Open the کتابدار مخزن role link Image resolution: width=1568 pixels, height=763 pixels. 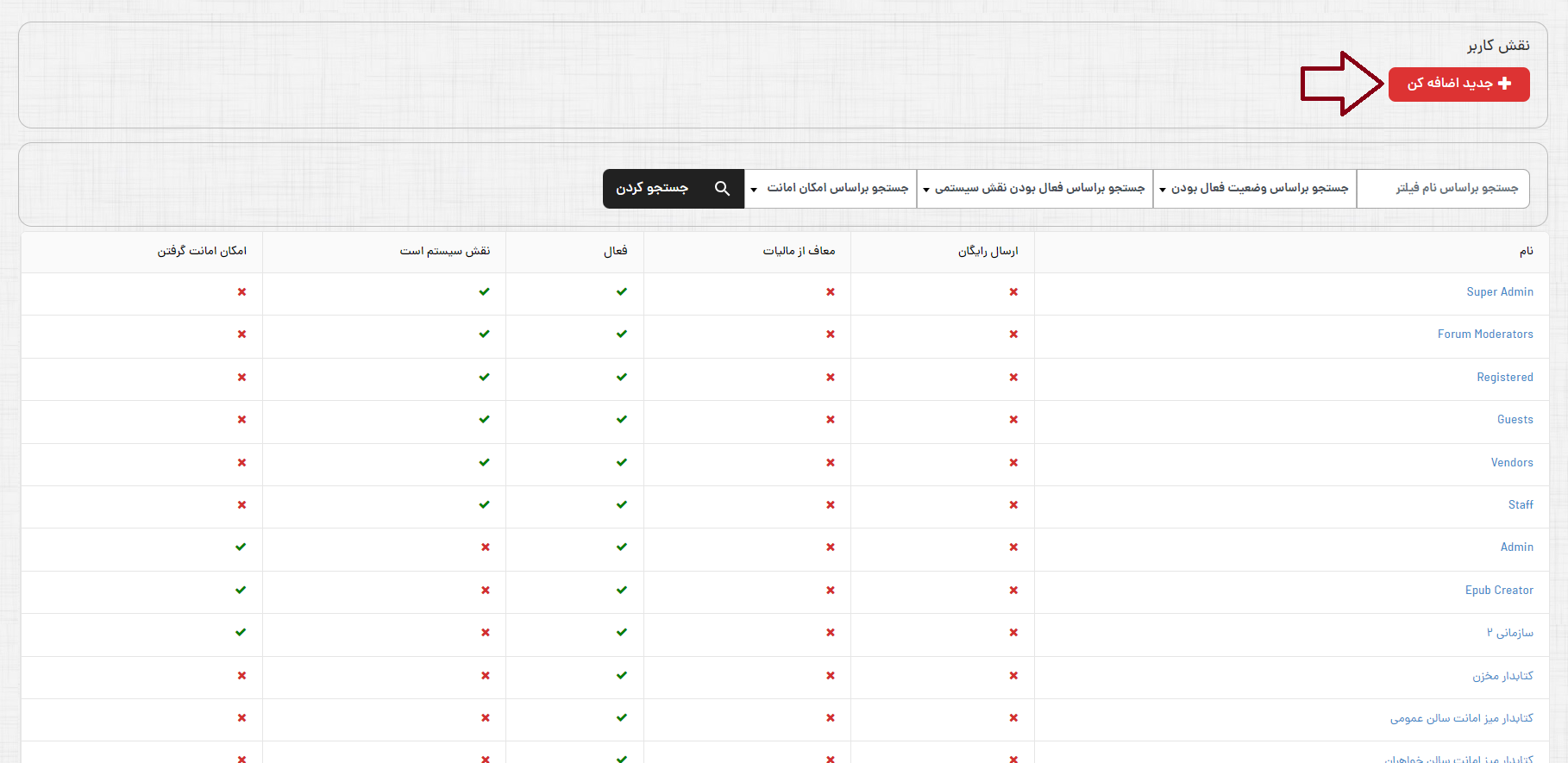(x=1502, y=676)
